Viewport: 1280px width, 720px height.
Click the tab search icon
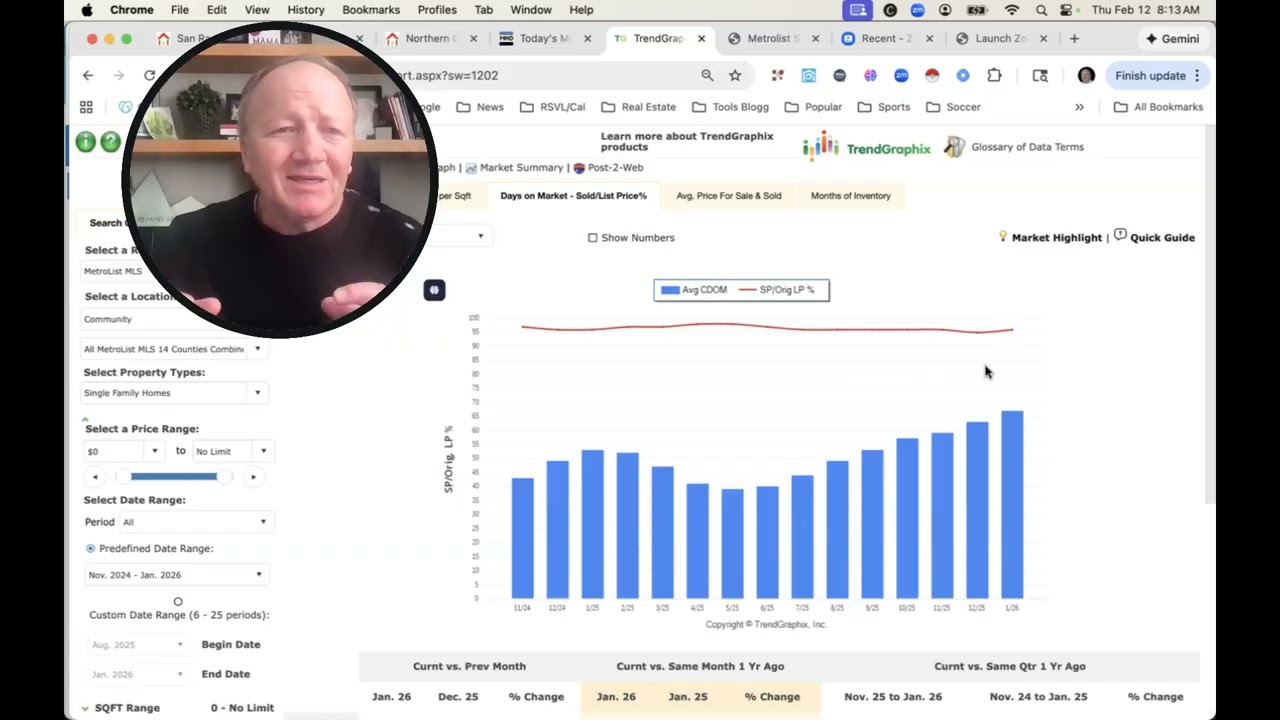(x=1040, y=75)
